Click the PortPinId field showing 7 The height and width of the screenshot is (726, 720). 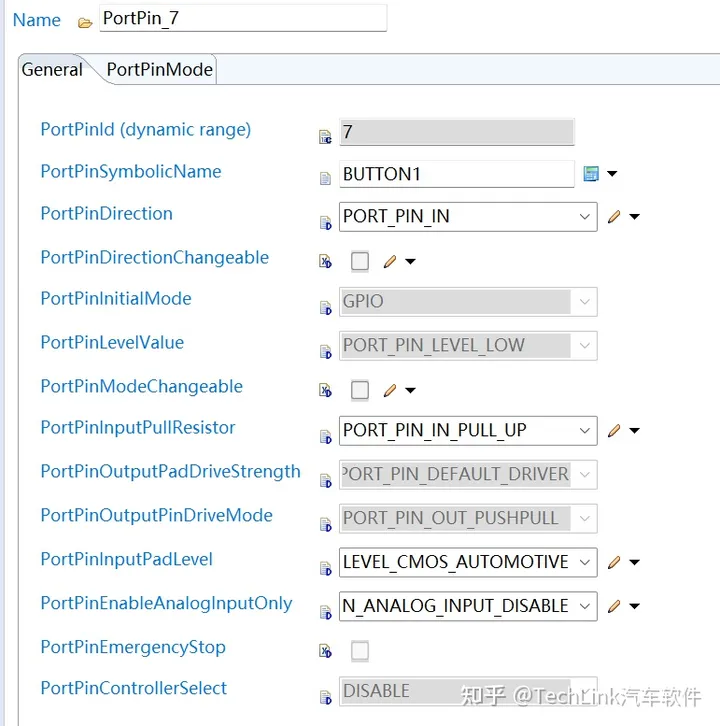pos(457,132)
